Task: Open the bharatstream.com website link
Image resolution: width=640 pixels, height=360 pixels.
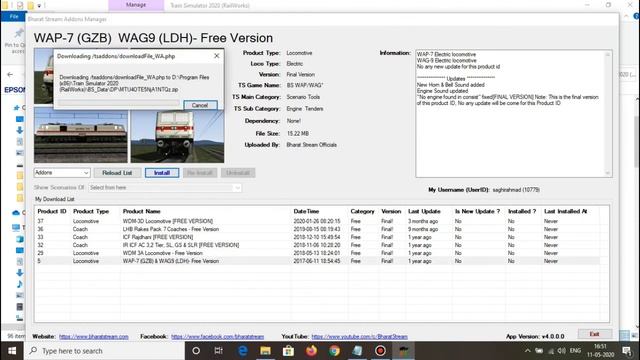Action: tap(94, 337)
